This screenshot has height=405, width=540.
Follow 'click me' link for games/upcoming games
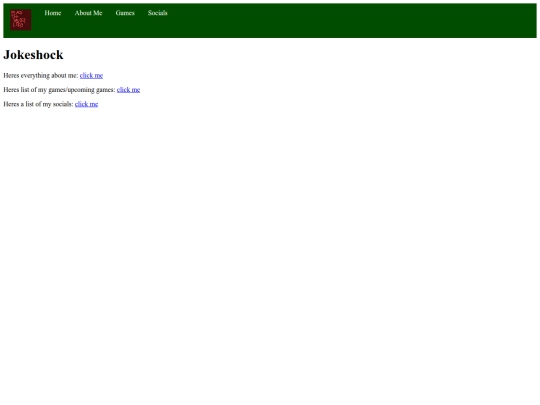click(x=128, y=90)
